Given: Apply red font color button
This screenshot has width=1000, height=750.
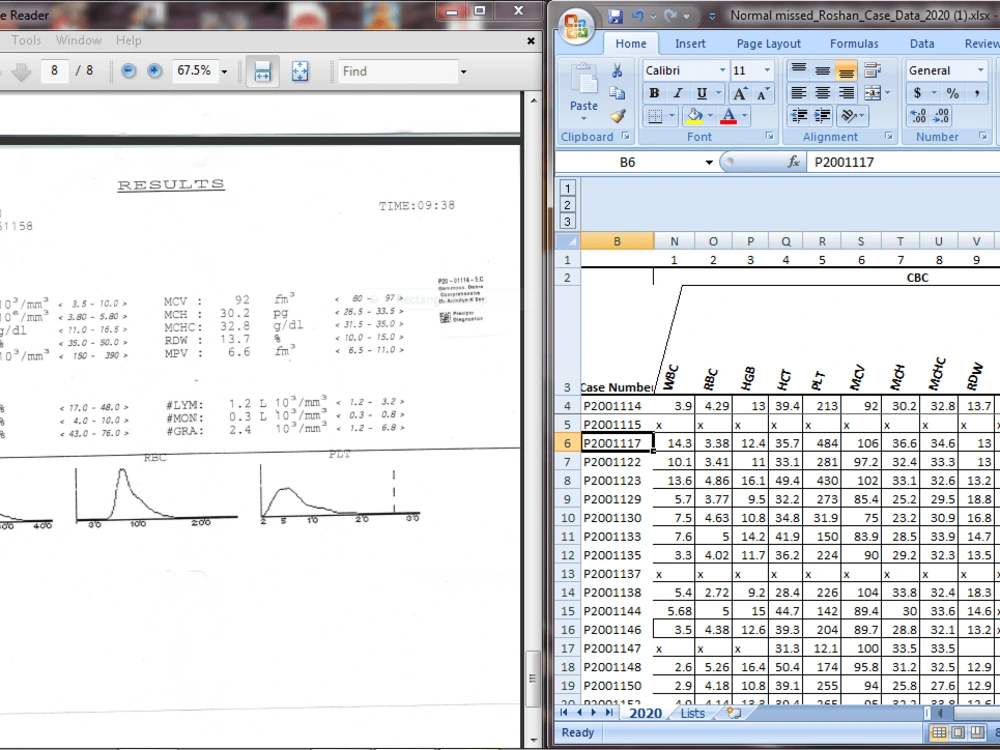Looking at the screenshot, I should 728,116.
